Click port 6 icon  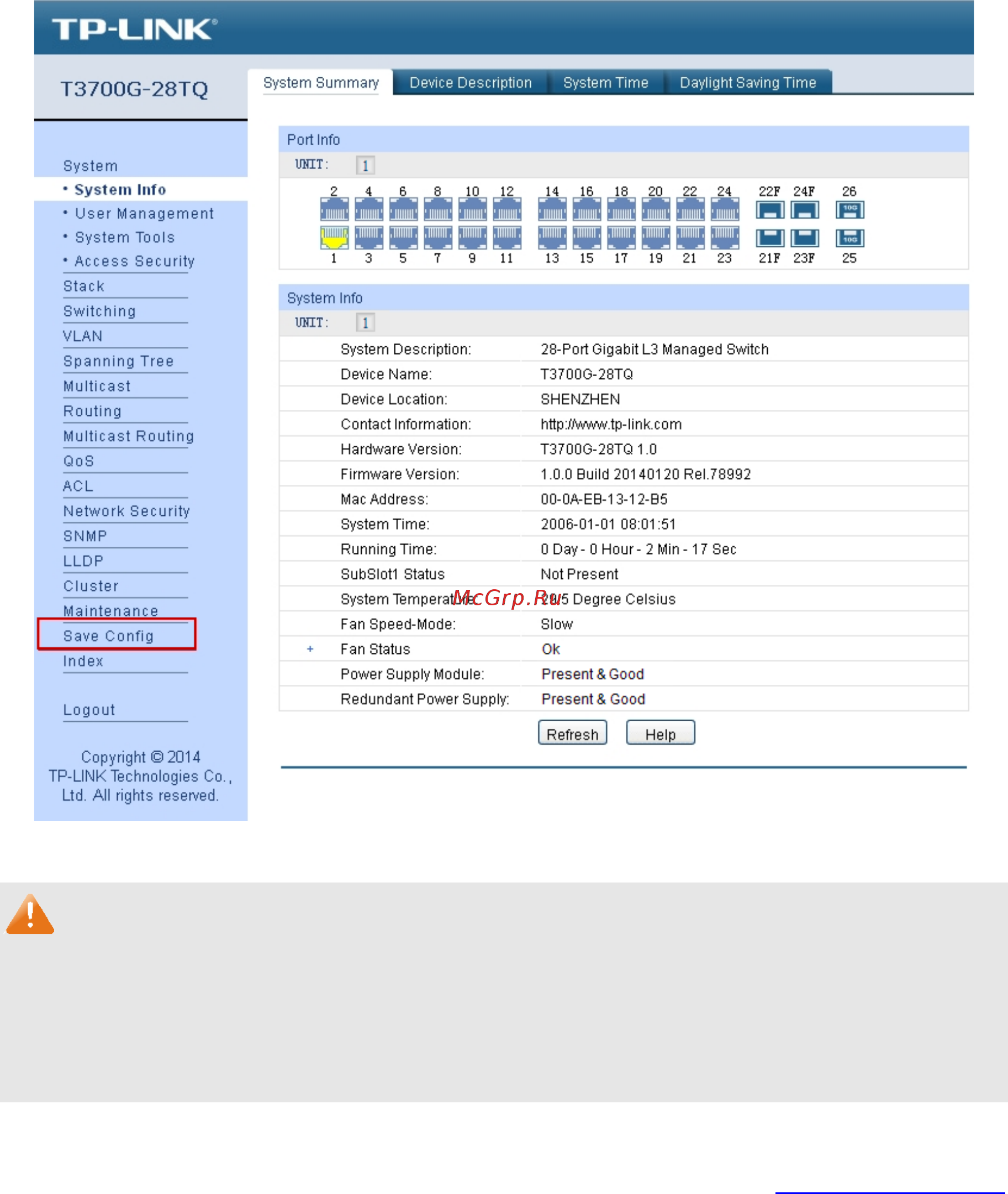click(x=403, y=210)
